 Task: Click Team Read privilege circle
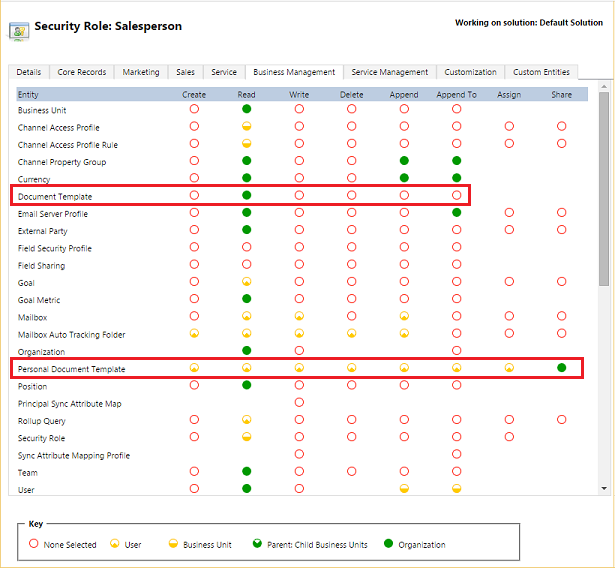[x=246, y=472]
